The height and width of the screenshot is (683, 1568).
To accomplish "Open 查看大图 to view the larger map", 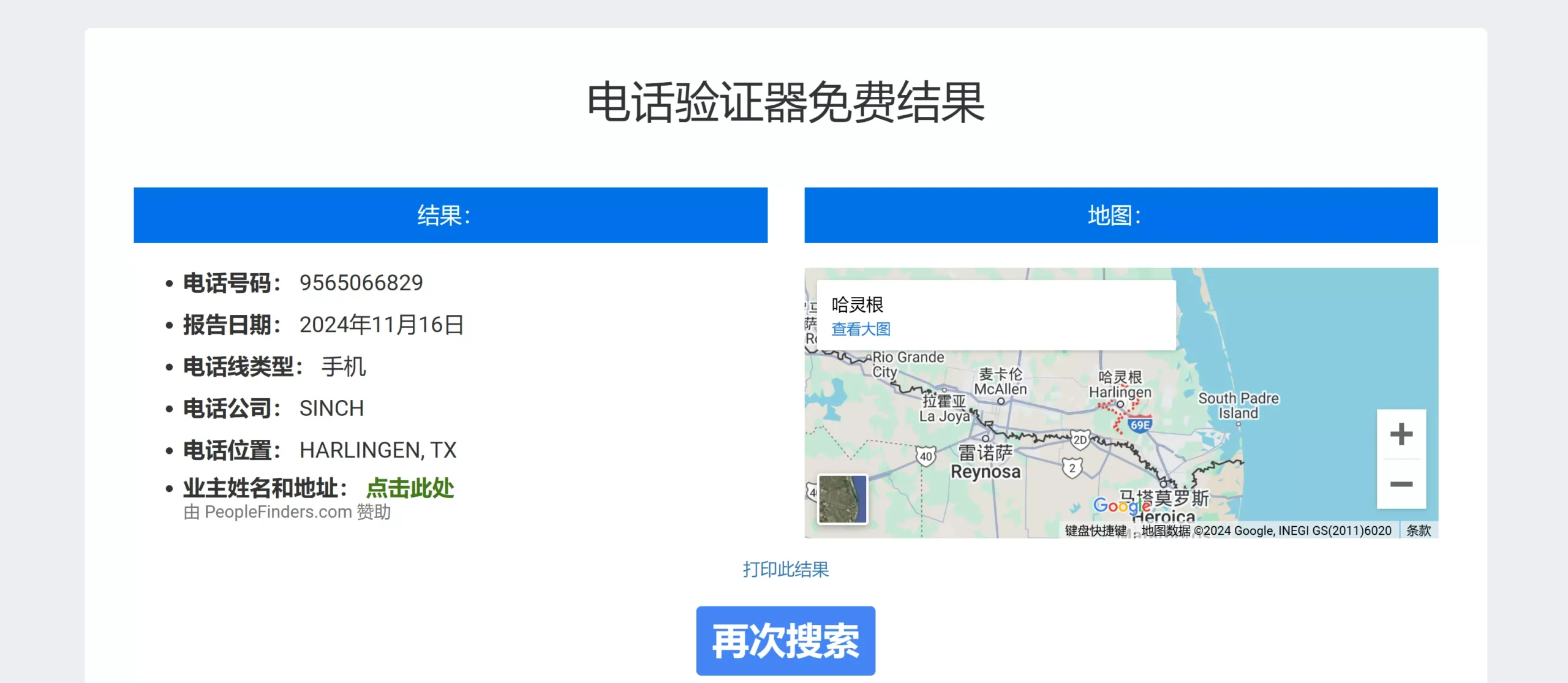I will pos(861,330).
